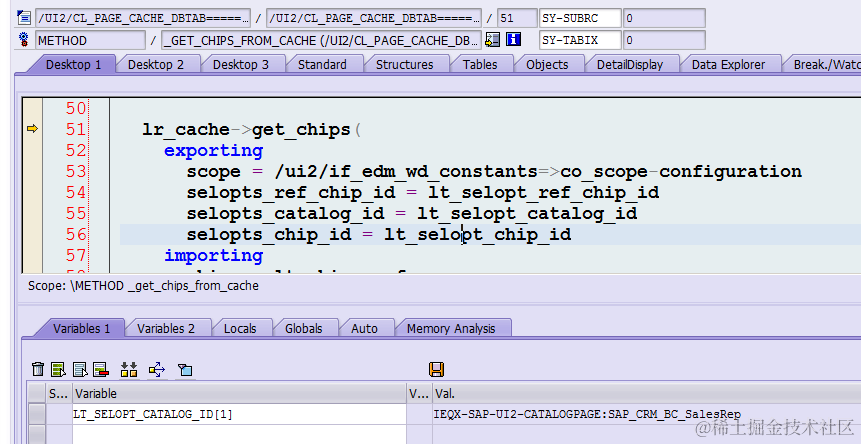This screenshot has width=861, height=444.
Task: Click lt_selopt_chip_id on line 56
Action: coord(478,234)
